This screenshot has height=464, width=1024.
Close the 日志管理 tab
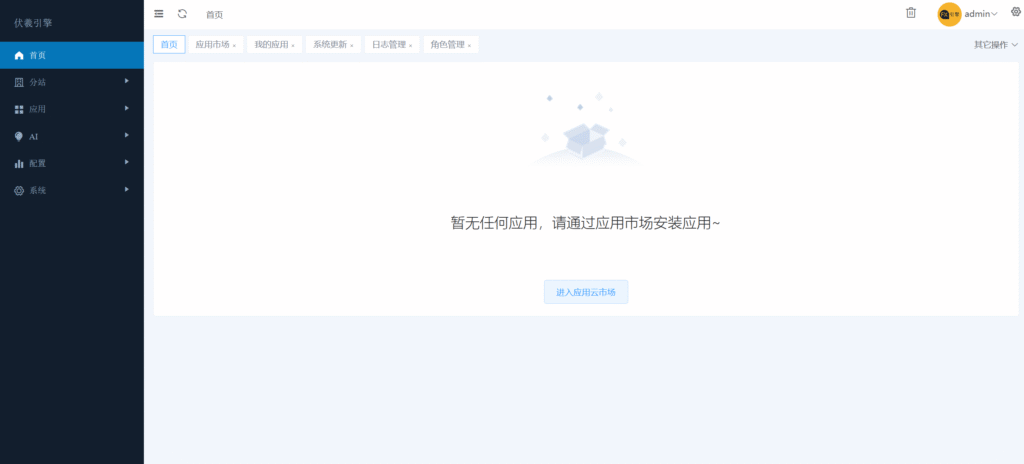(x=410, y=46)
